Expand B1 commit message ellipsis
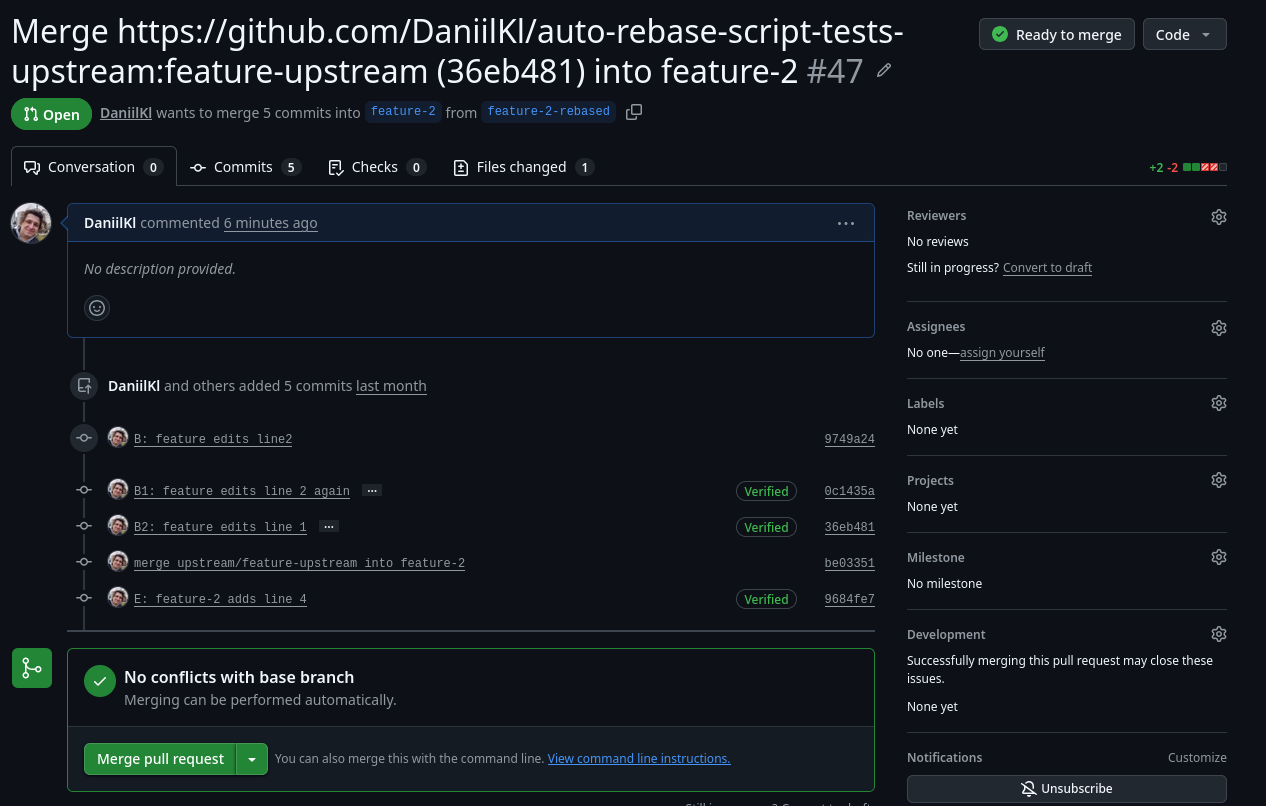Image resolution: width=1266 pixels, height=806 pixels. click(x=371, y=491)
